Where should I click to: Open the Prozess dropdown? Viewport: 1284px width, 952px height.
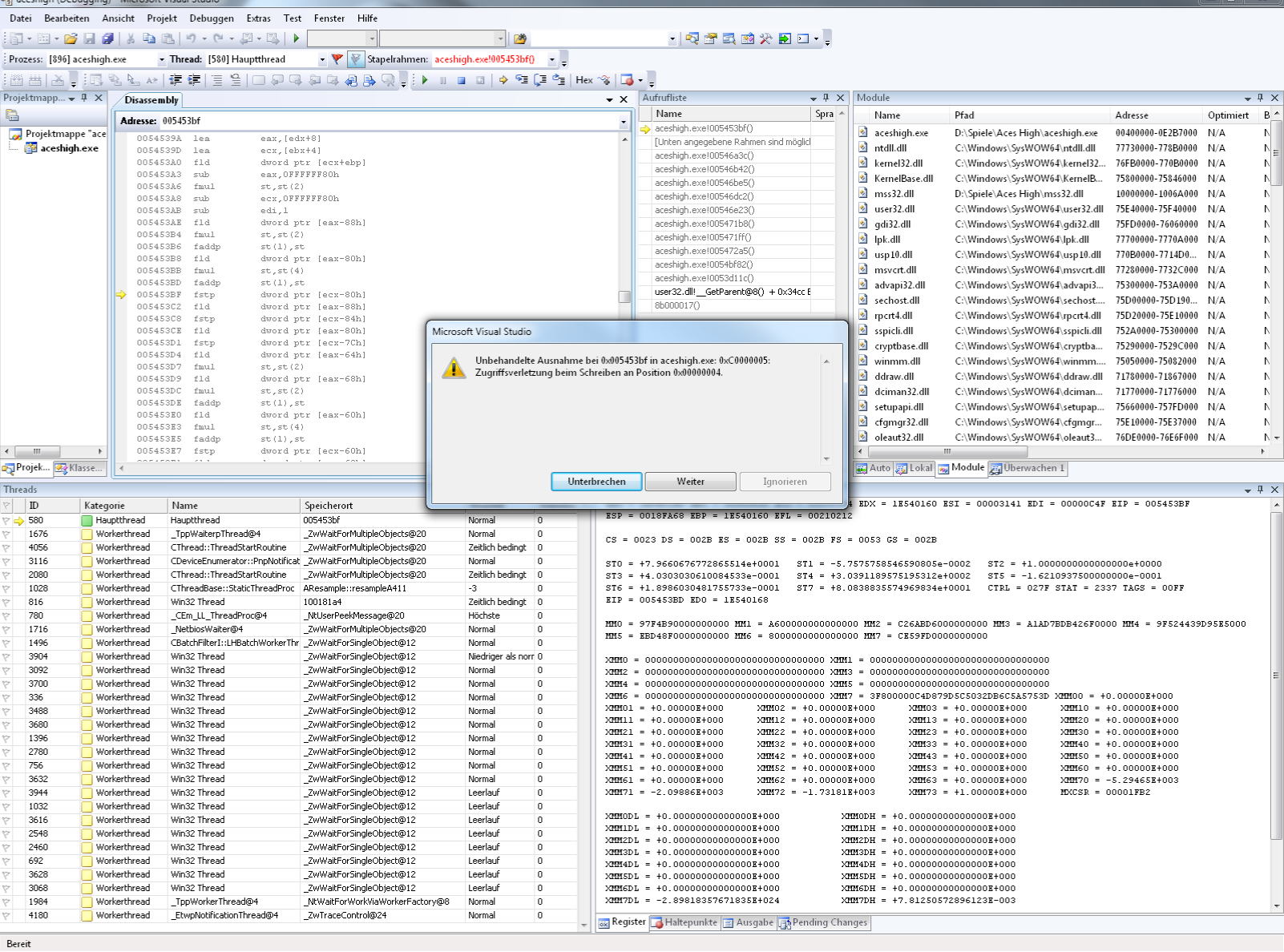click(161, 59)
